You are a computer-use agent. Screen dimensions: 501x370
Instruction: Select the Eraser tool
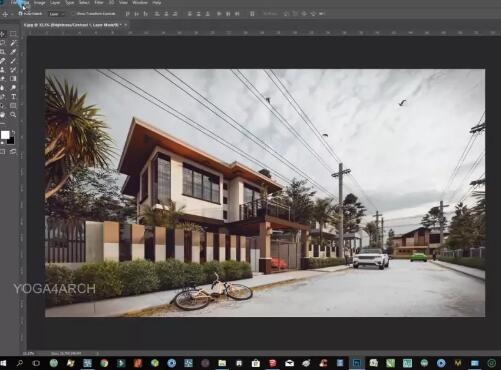tap(2, 79)
